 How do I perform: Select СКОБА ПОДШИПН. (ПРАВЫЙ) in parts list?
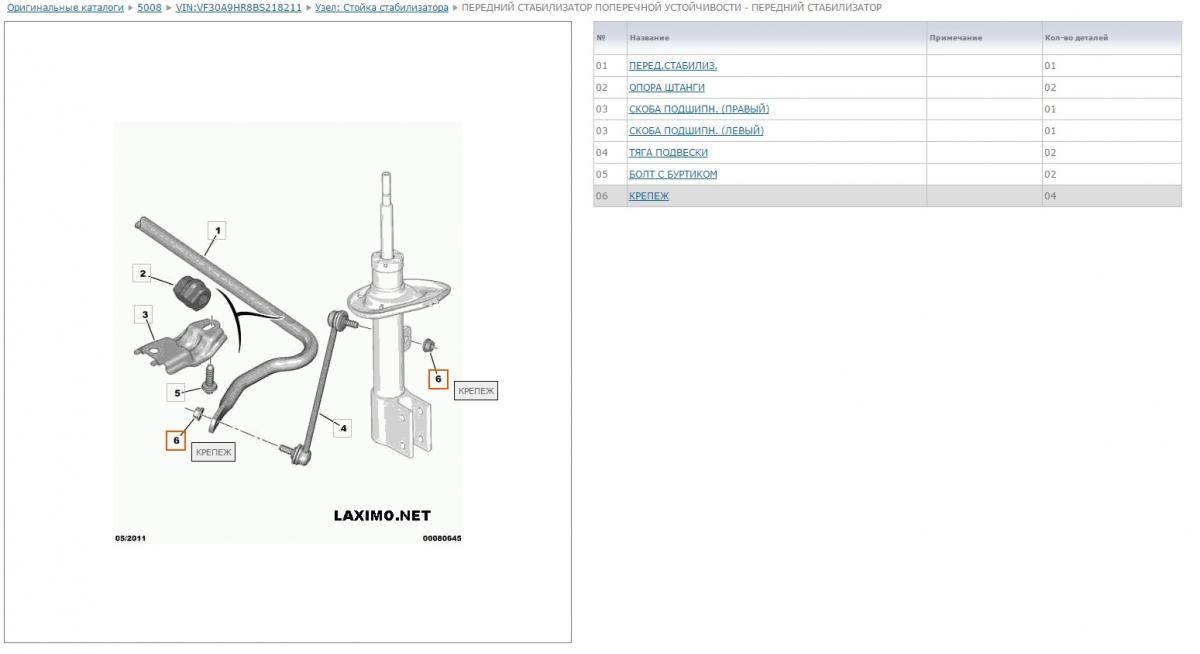click(698, 109)
